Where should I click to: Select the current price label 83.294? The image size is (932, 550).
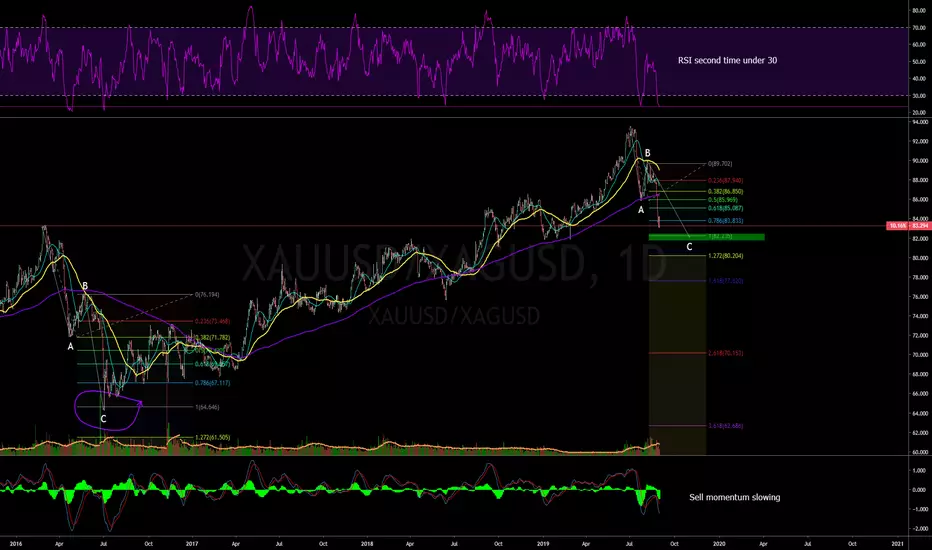point(920,226)
